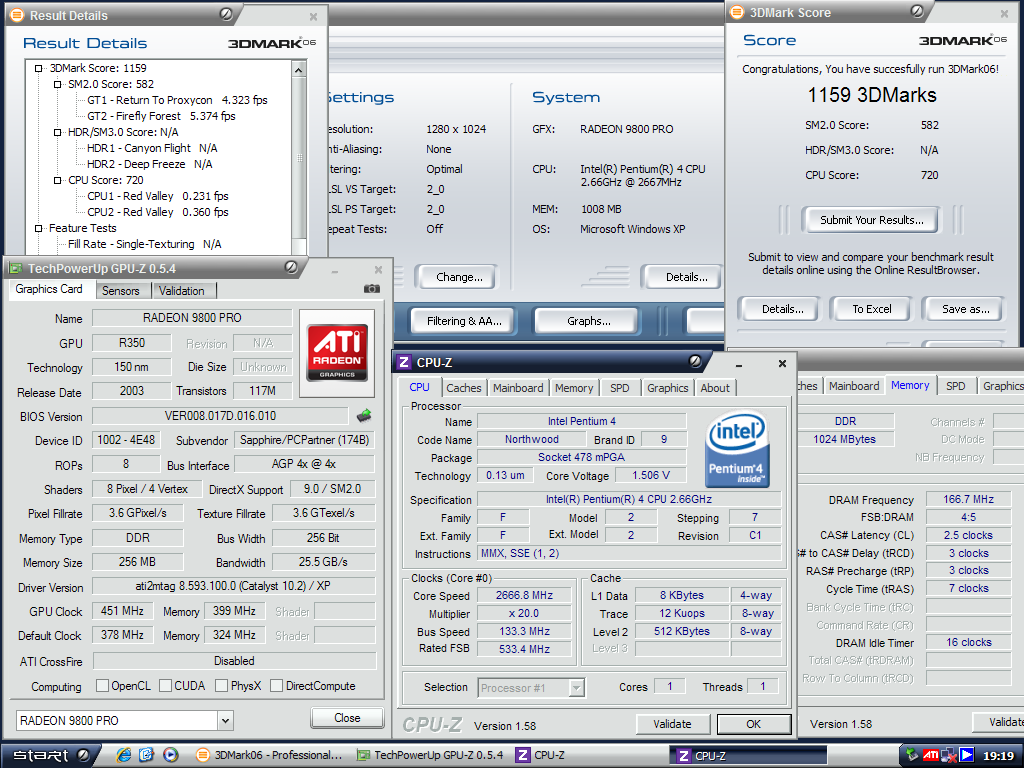The height and width of the screenshot is (768, 1024).
Task: Open the Graphics tab in front CPU-Z window
Action: pos(667,388)
